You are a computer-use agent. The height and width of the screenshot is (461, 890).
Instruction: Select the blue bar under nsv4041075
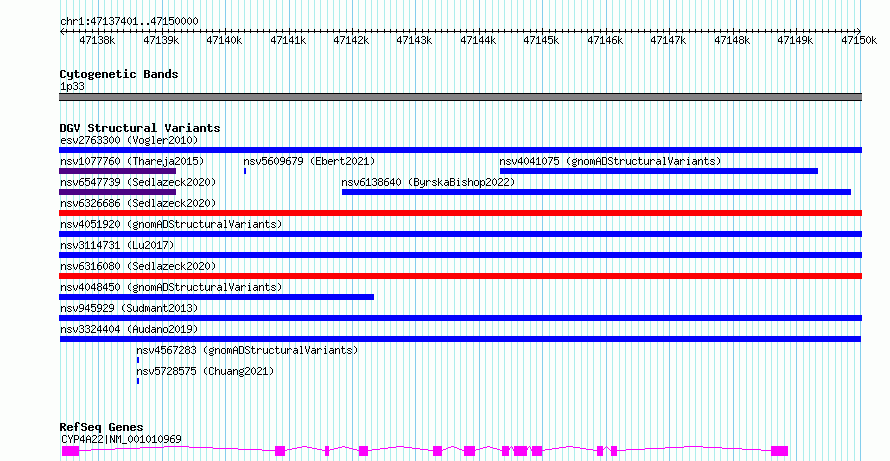[659, 171]
